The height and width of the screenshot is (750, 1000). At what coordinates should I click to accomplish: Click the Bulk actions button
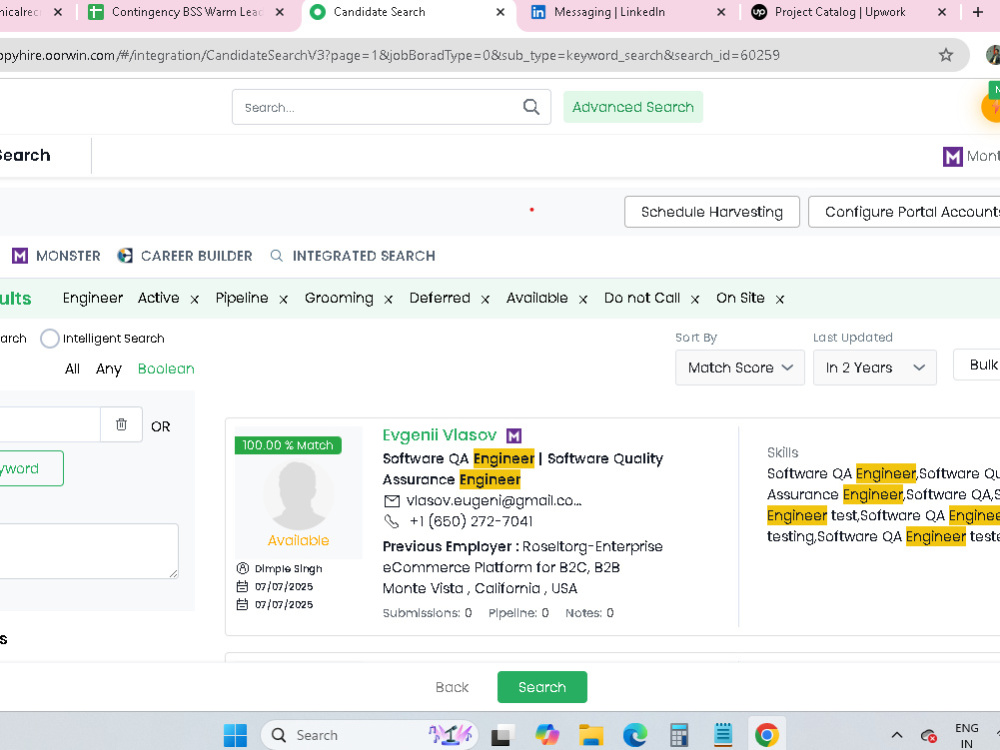[x=976, y=365]
